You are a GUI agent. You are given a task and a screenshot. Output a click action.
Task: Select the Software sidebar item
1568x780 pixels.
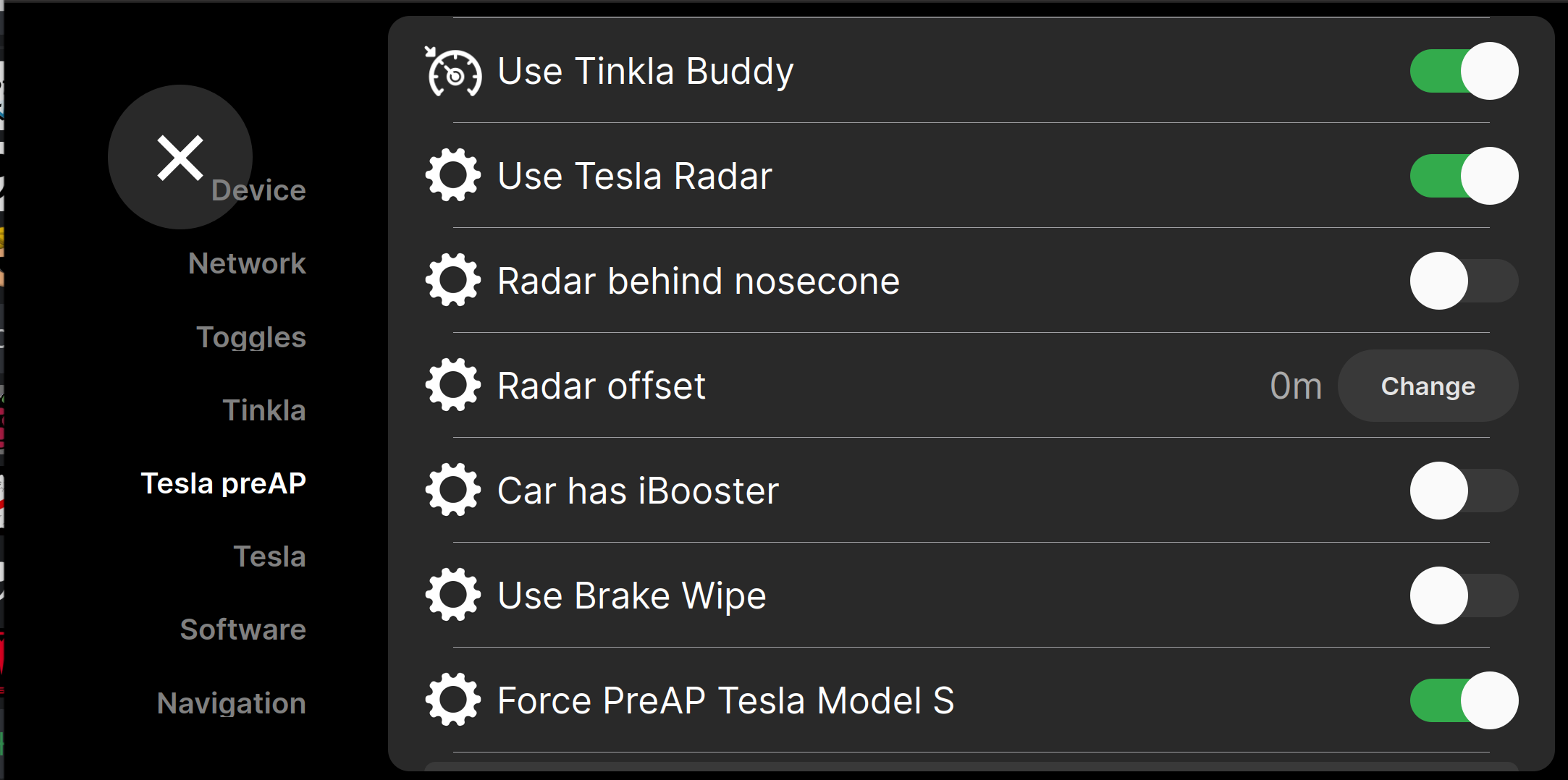click(x=243, y=629)
